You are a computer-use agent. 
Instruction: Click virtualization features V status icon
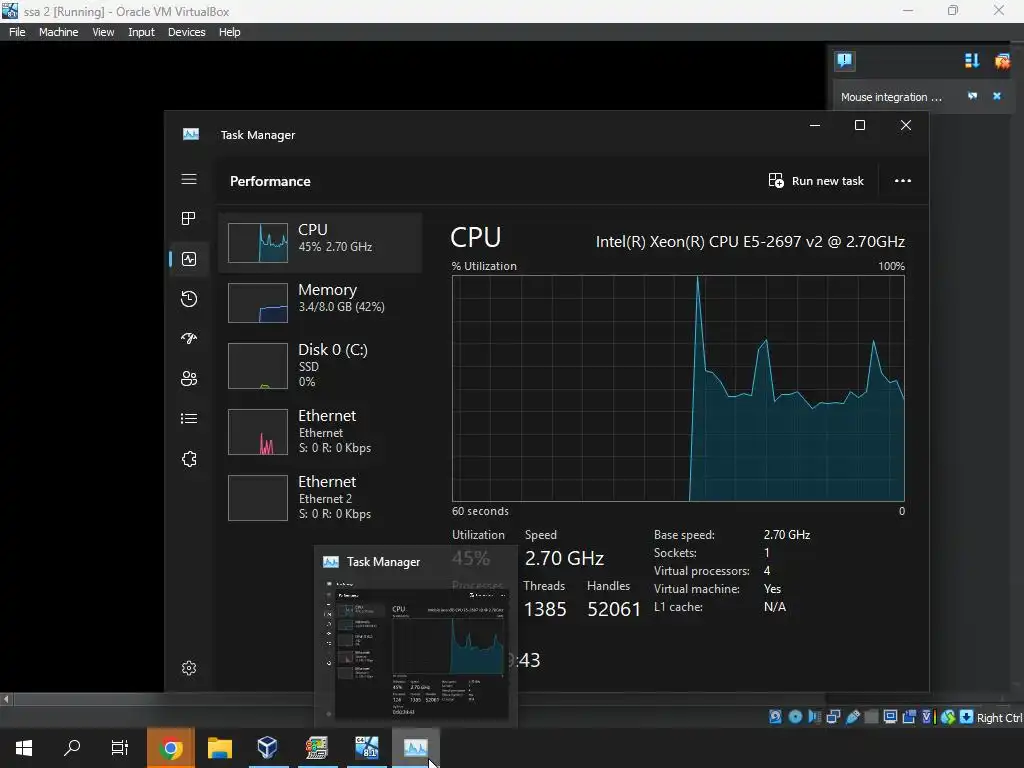pos(927,716)
